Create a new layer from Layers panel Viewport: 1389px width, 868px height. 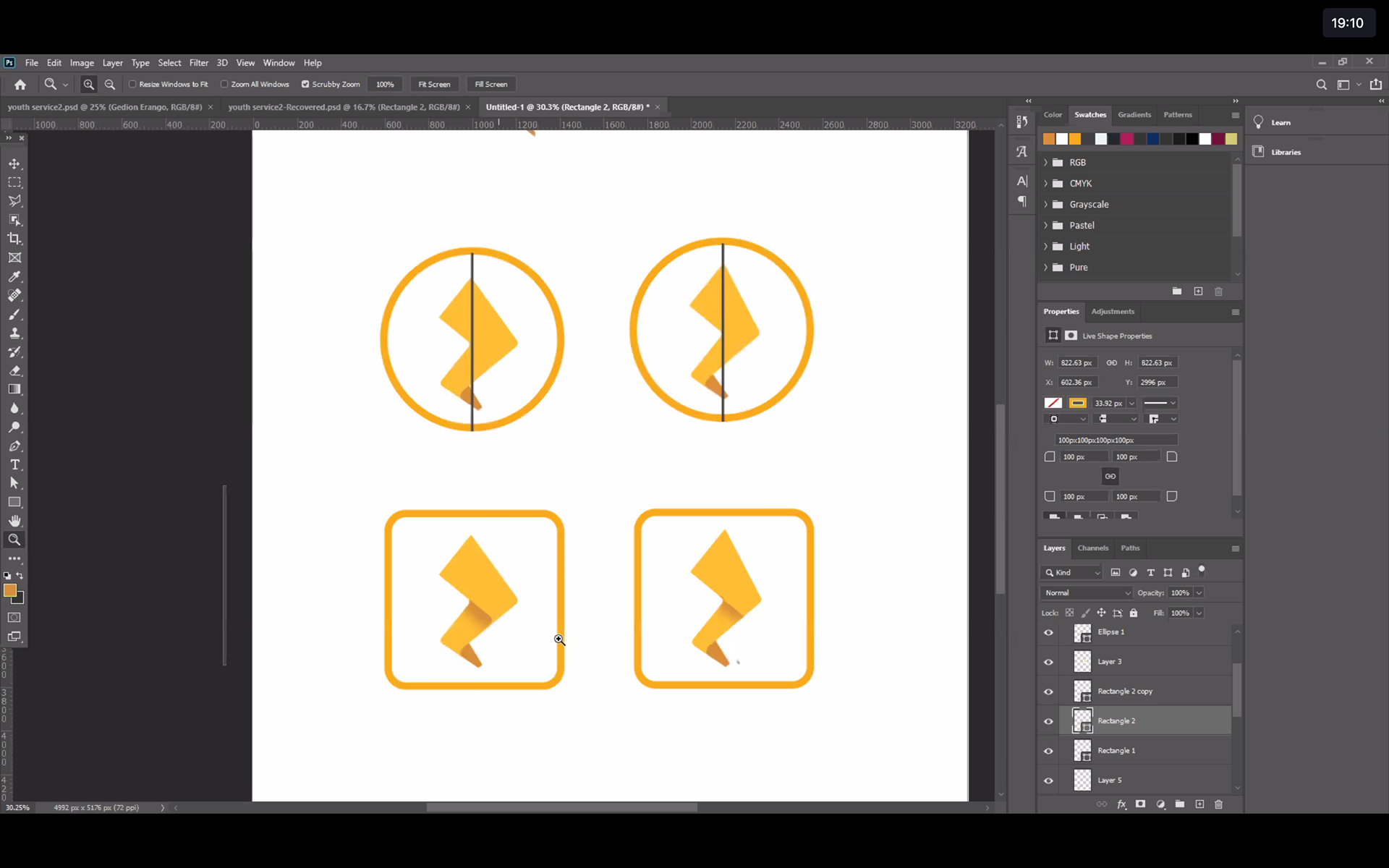pos(1199,804)
